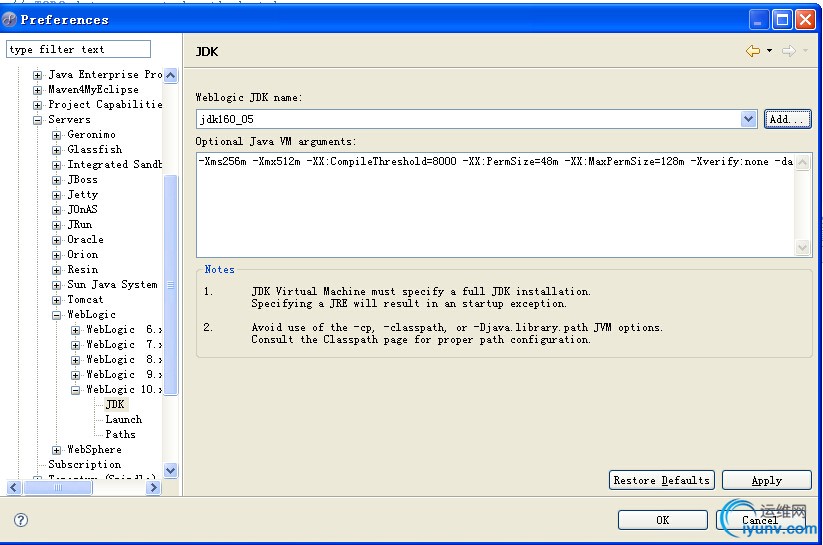Expand the Java Enterprise Pro tree node
The width and height of the screenshot is (823, 545).
coord(37,75)
